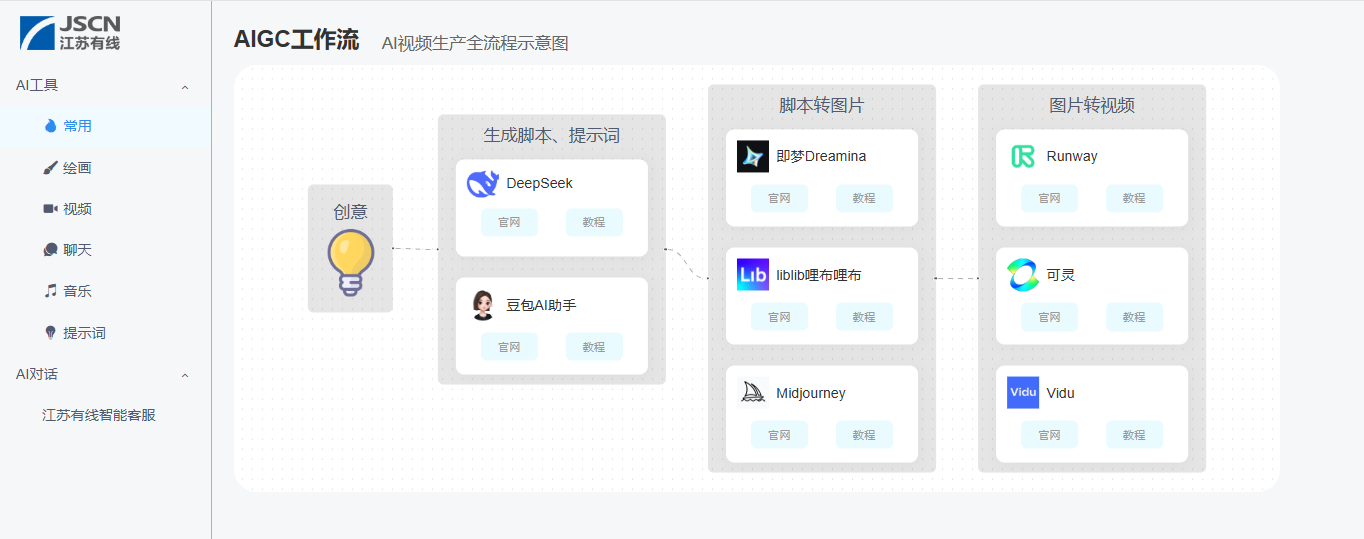This screenshot has width=1364, height=539.
Task: Open Runway 官网 link
Action: click(x=1049, y=198)
